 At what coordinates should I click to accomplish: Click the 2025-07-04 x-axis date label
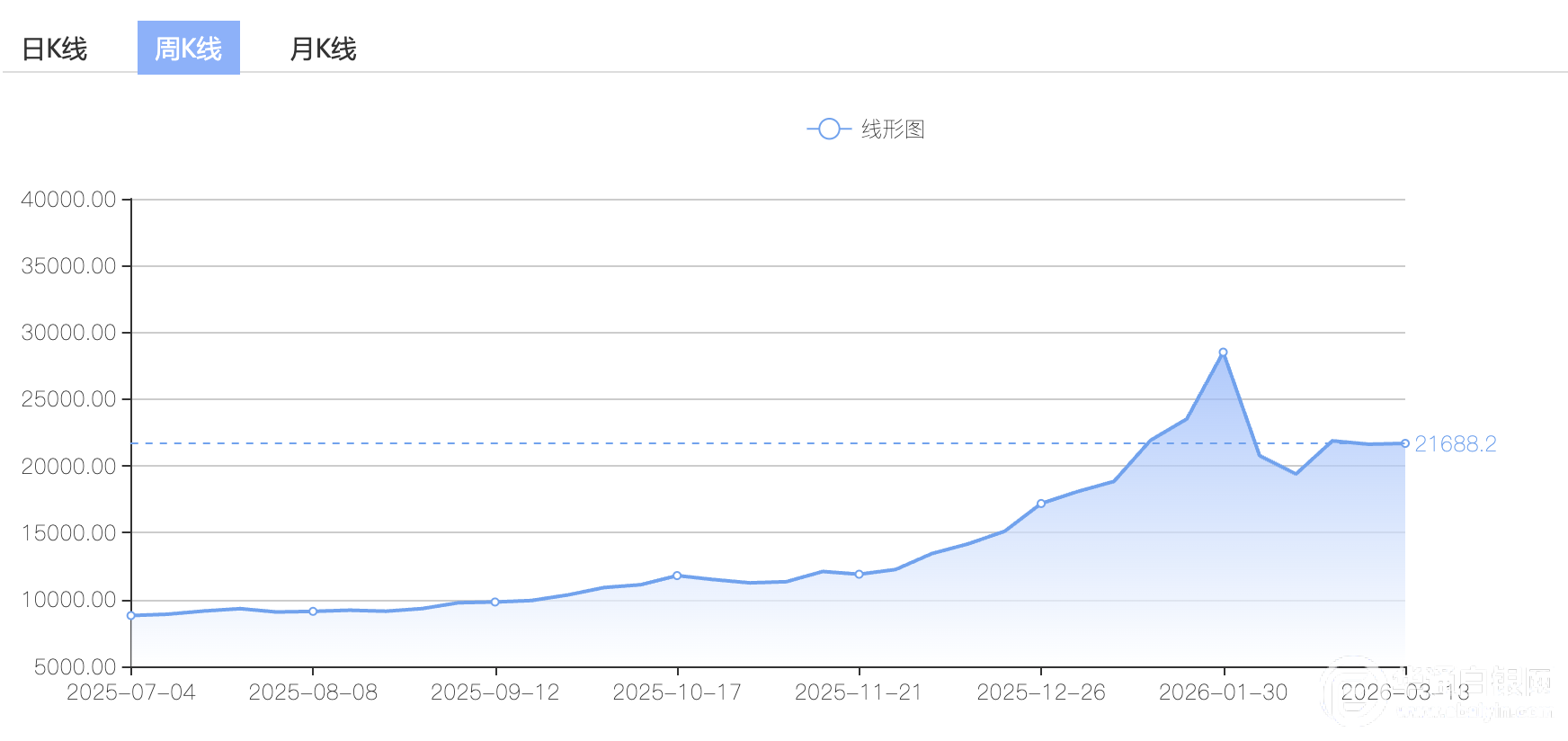click(131, 692)
